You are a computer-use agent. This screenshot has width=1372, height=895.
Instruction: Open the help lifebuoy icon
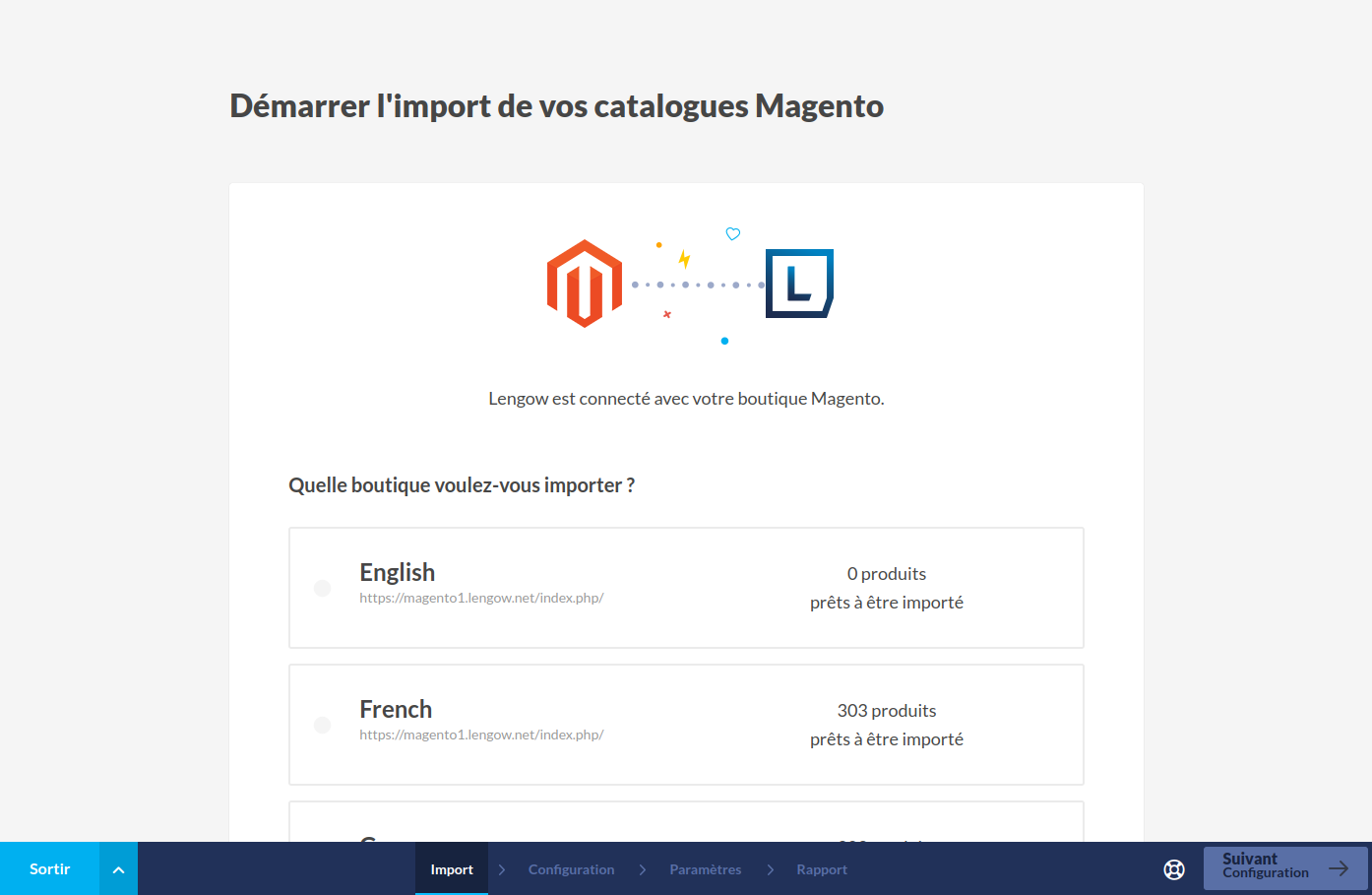click(1174, 869)
